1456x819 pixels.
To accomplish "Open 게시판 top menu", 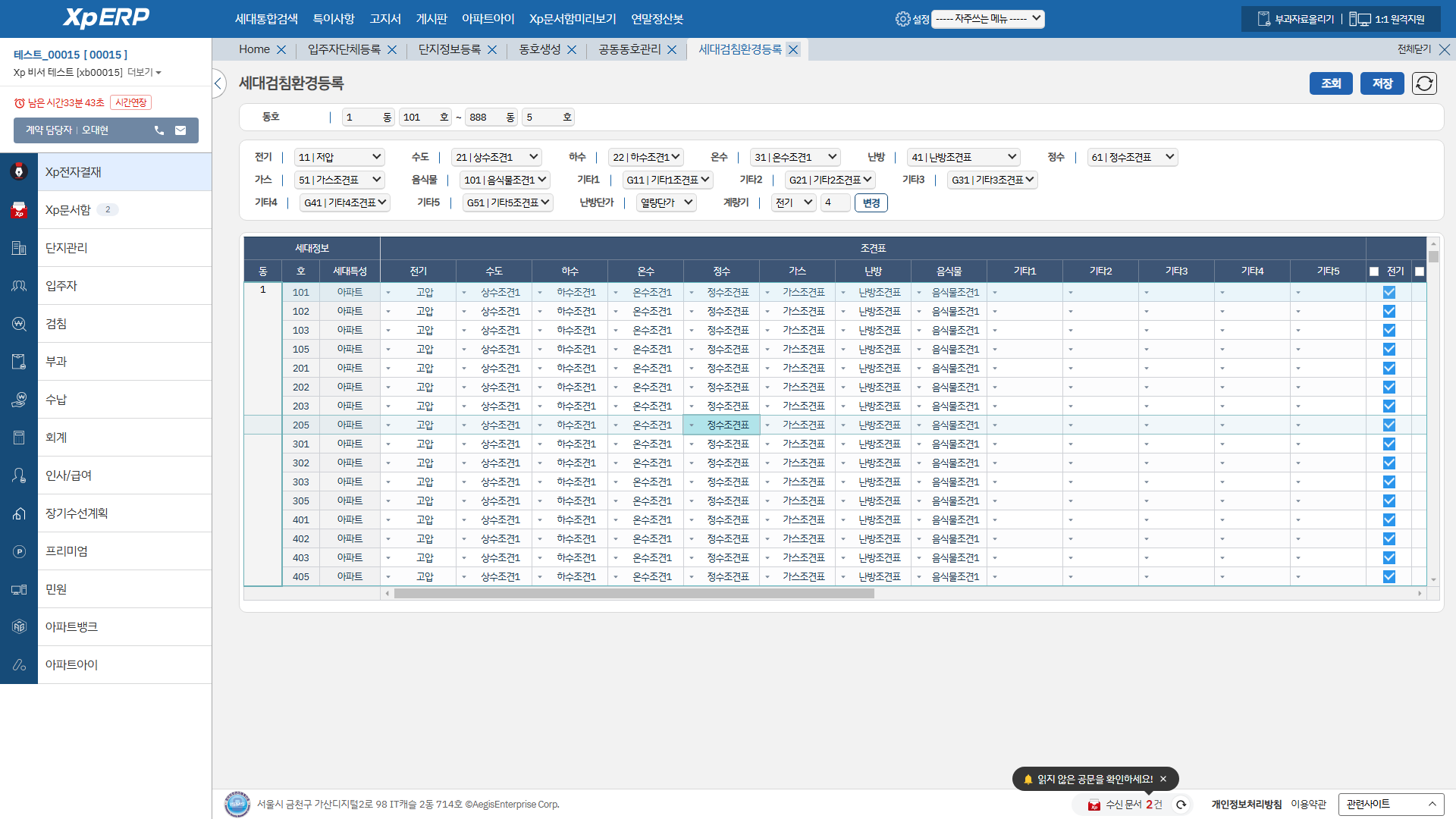I will point(431,19).
